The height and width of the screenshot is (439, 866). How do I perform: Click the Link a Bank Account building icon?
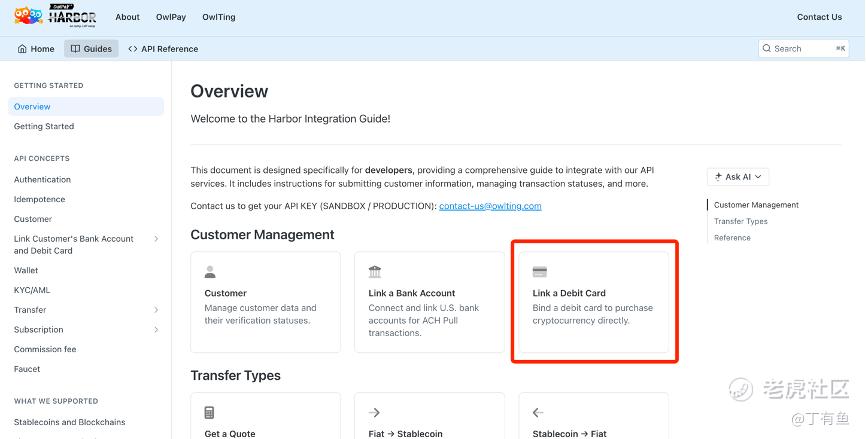point(375,272)
